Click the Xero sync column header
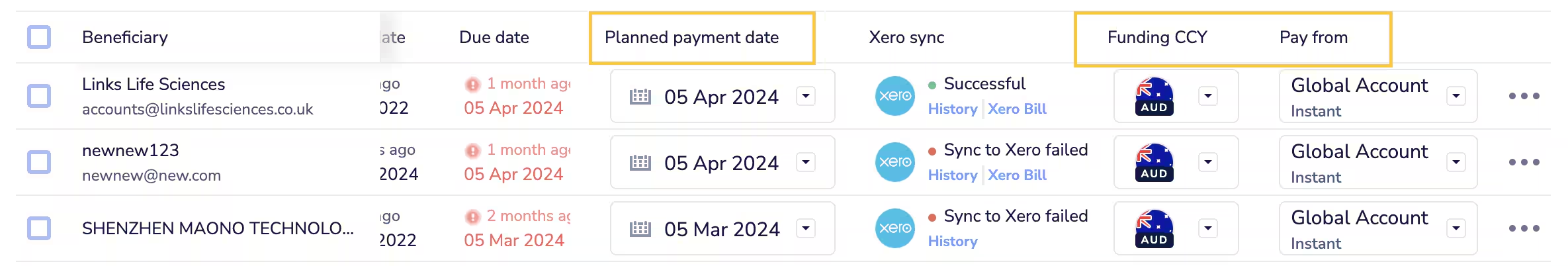The height and width of the screenshot is (266, 1568). [906, 38]
